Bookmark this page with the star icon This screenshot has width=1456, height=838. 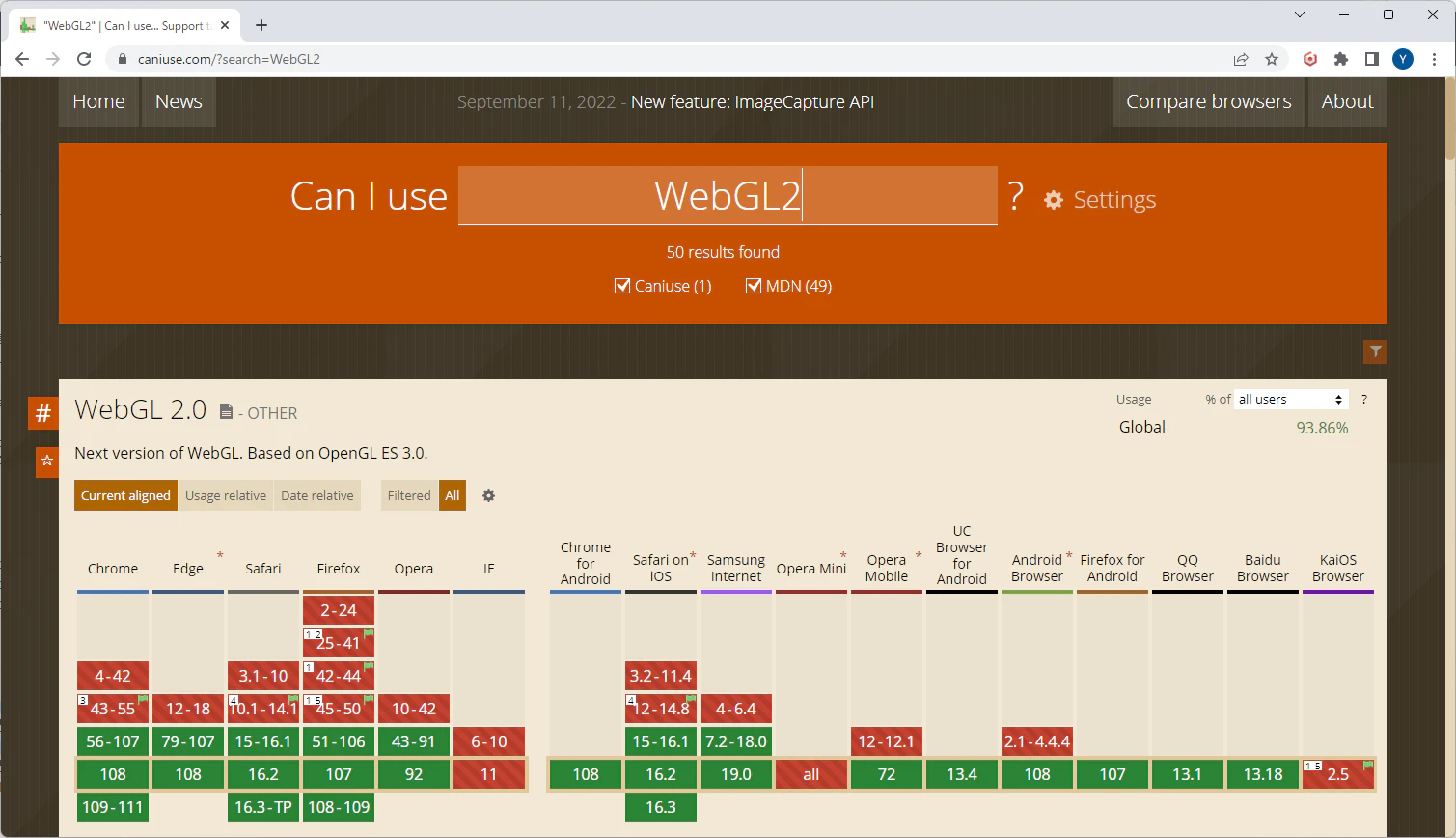click(x=1272, y=59)
